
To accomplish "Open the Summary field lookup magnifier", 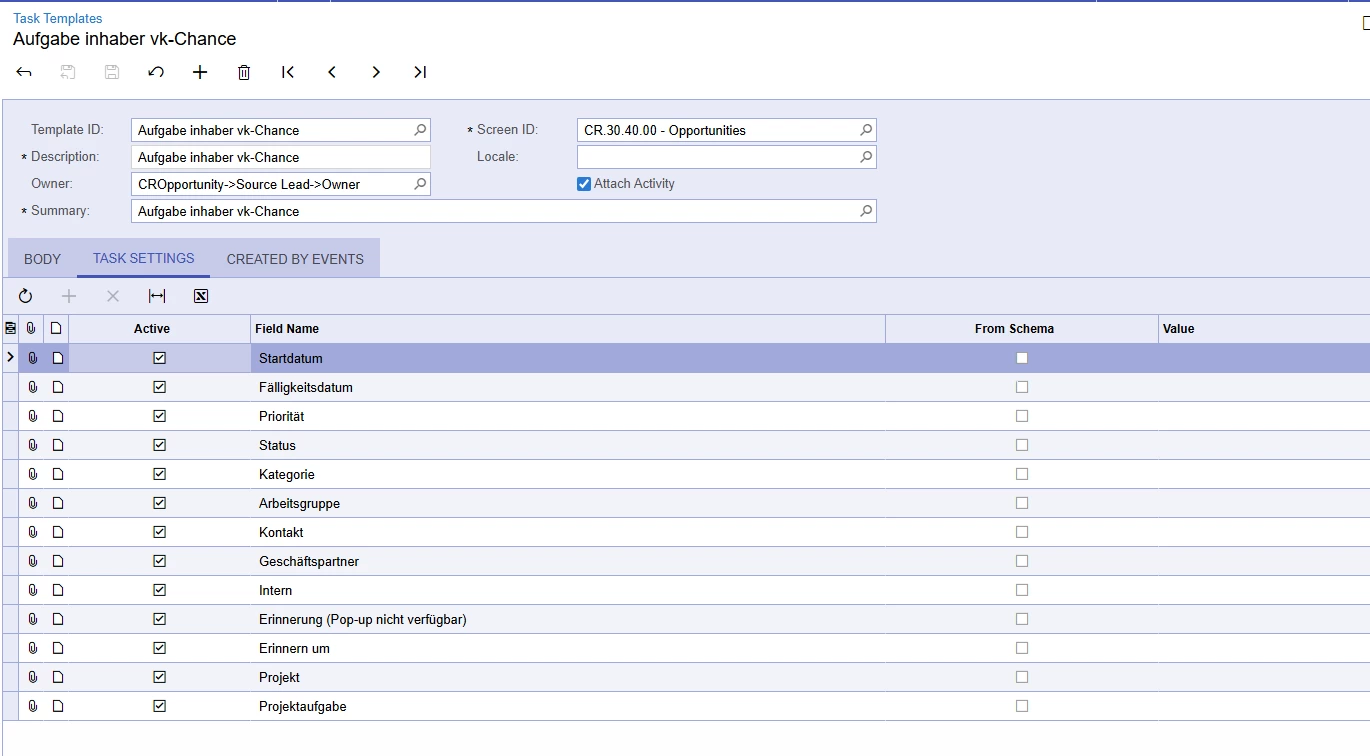I will [x=867, y=211].
